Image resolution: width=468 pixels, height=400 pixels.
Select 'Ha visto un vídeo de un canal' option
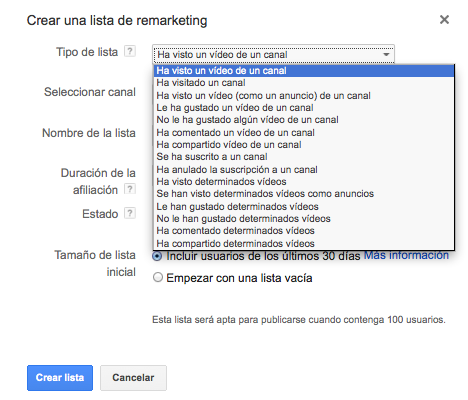[x=304, y=71]
